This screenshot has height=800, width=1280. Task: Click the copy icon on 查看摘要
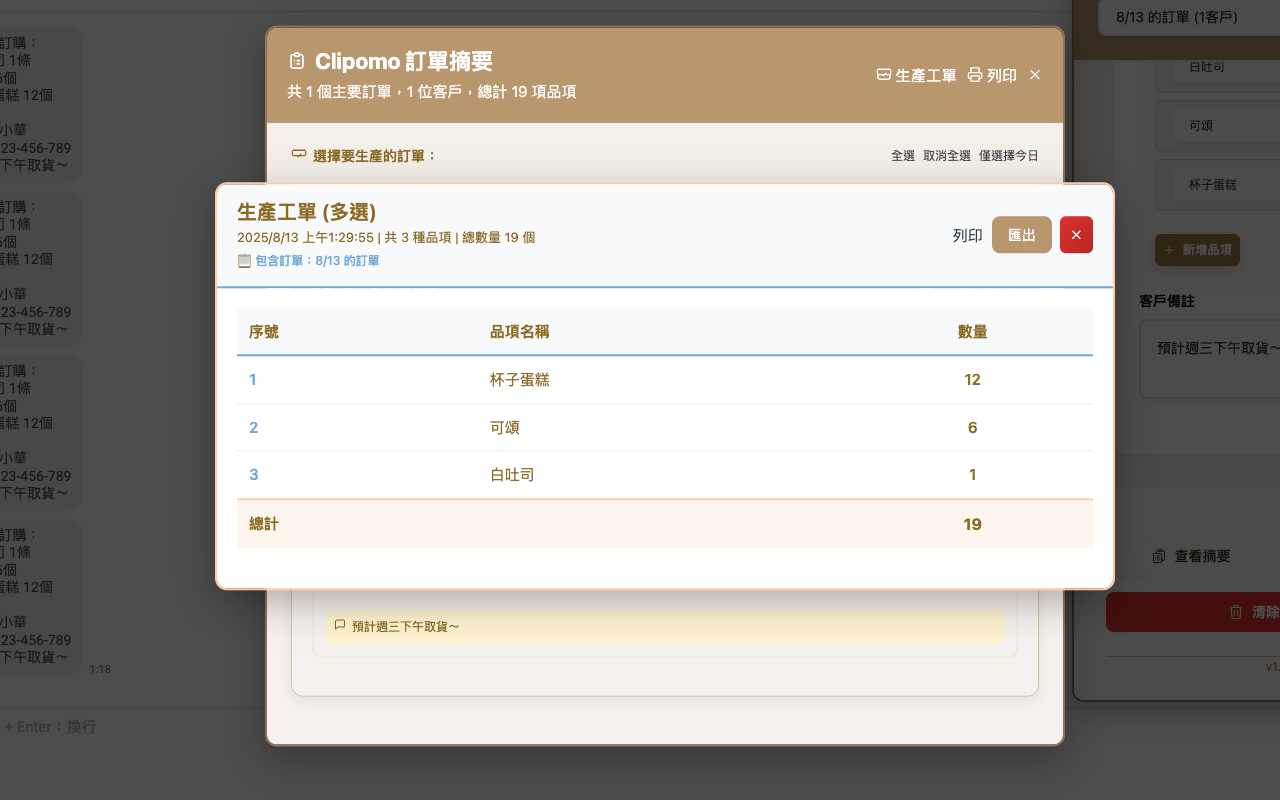point(1159,556)
